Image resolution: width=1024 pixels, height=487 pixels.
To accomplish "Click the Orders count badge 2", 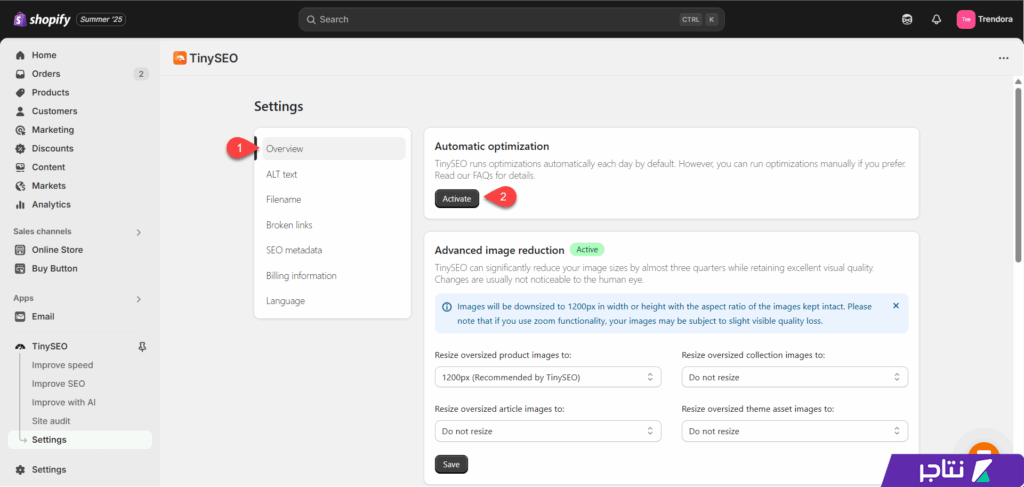I will [x=141, y=74].
